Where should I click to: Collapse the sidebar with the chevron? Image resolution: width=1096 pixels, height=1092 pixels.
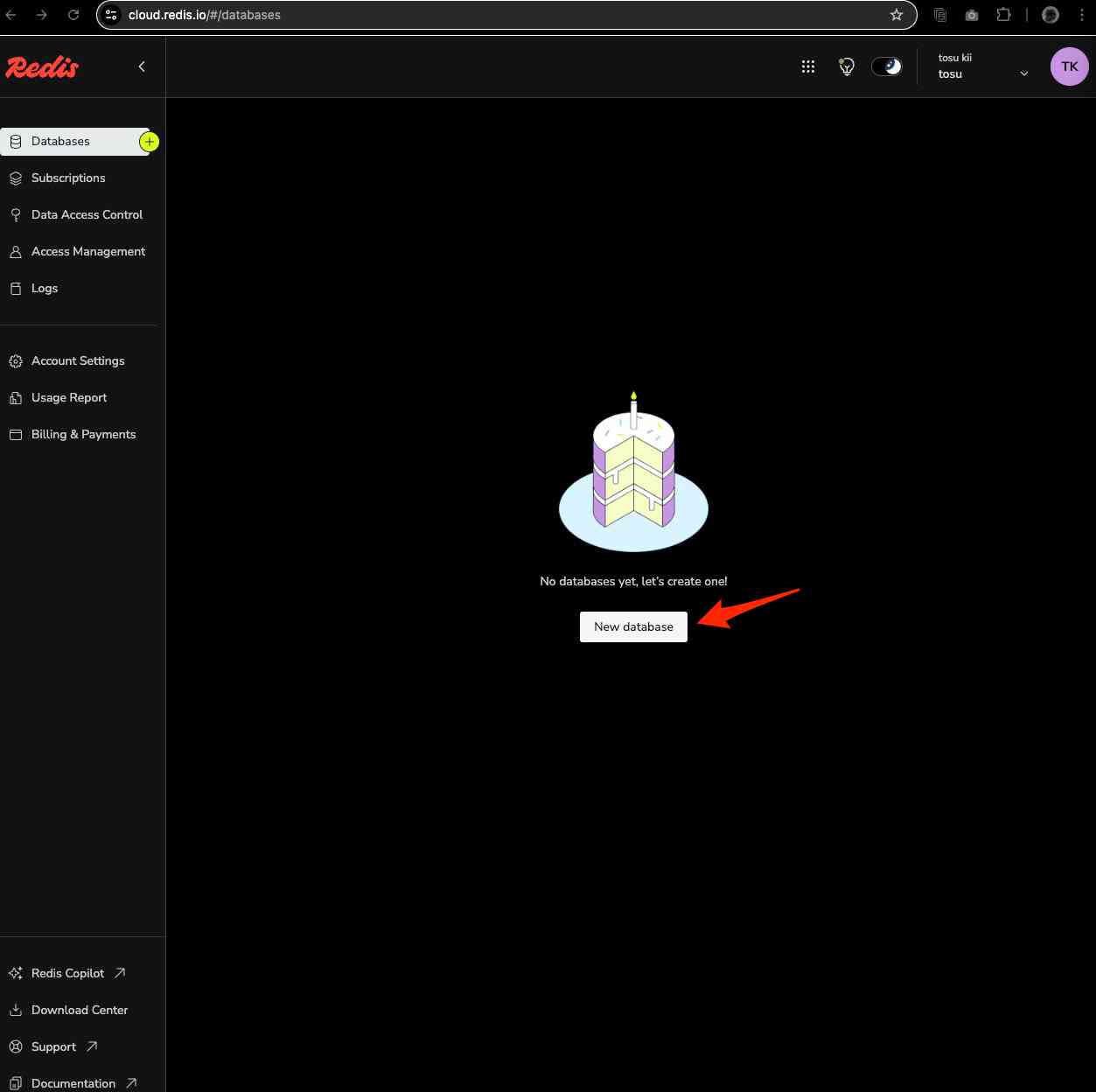[x=142, y=66]
